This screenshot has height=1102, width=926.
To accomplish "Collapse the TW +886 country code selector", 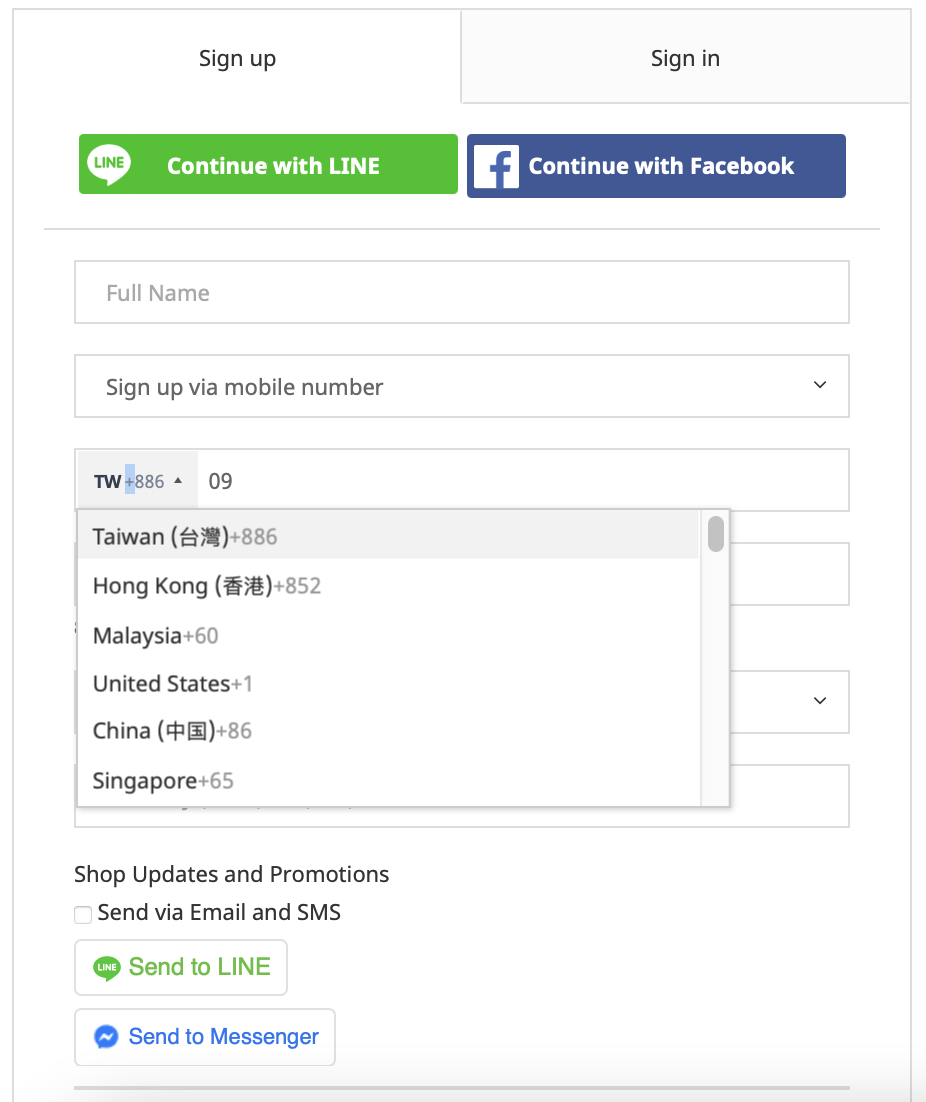I will click(x=138, y=481).
